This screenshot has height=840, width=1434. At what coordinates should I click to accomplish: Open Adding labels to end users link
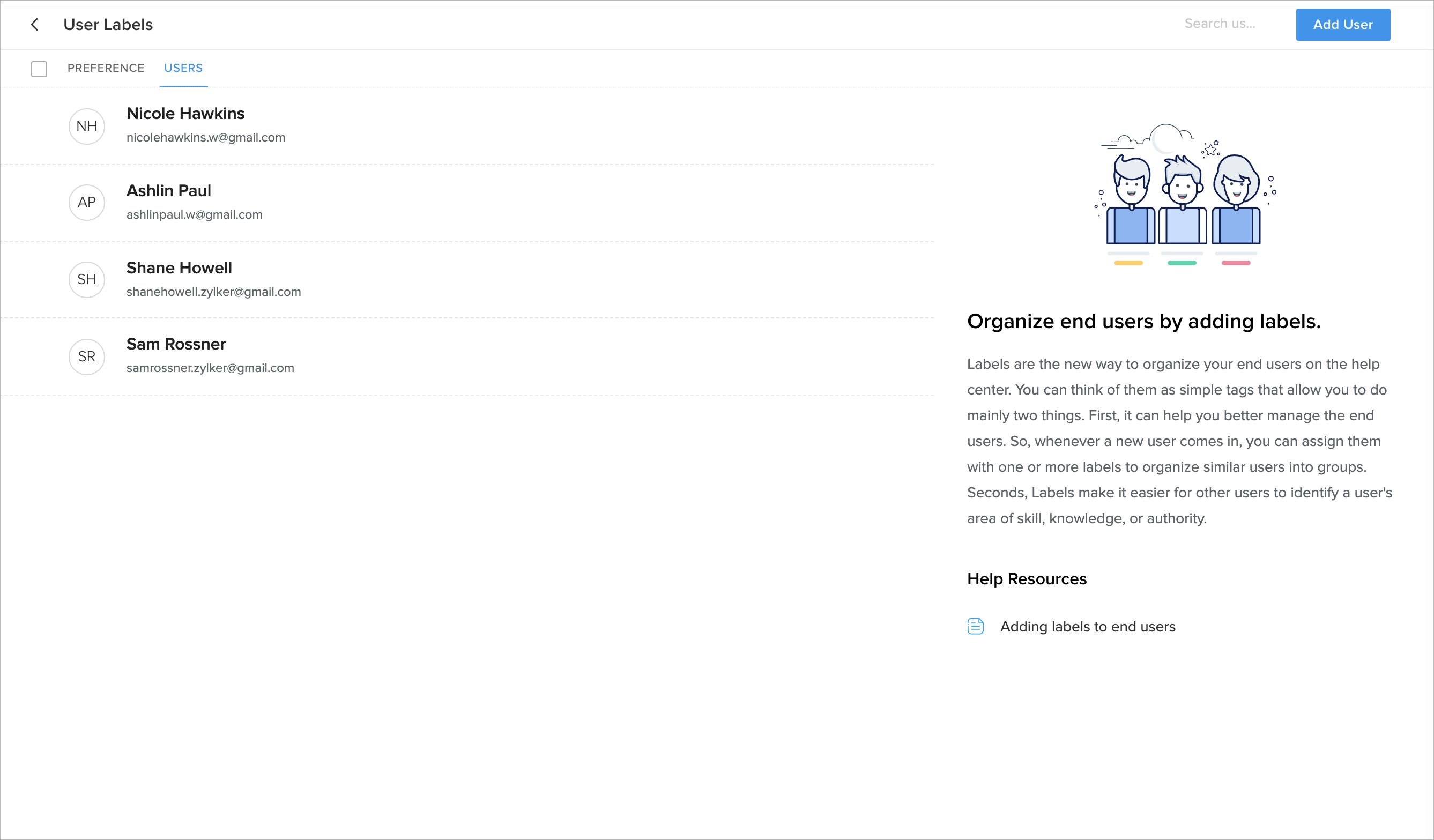pos(1088,627)
